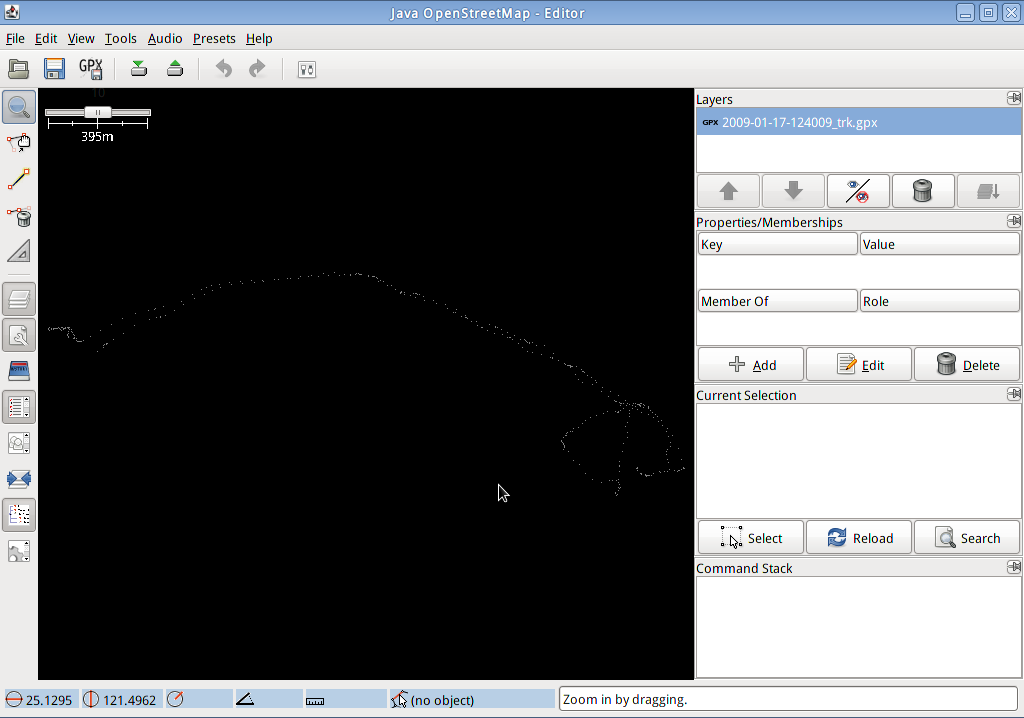
Task: Select the Delete tool
Action: pos(19,216)
